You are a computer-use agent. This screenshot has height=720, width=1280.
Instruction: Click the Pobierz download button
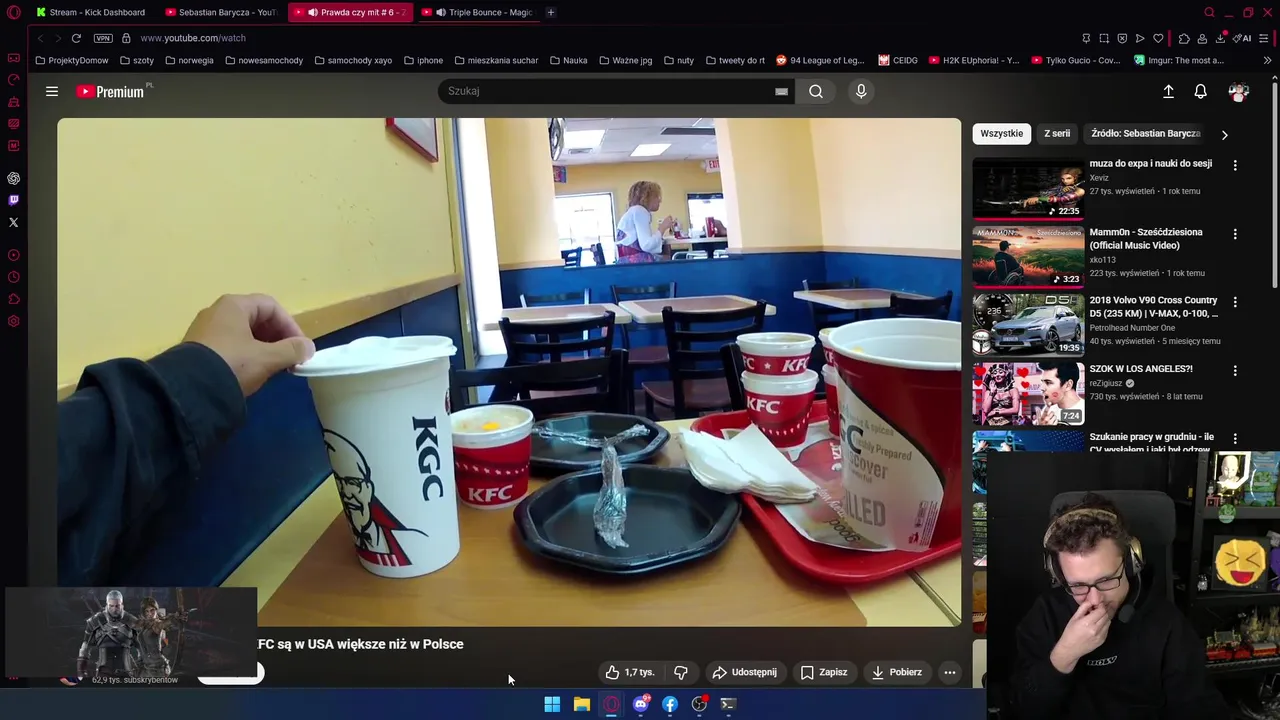[x=897, y=672]
